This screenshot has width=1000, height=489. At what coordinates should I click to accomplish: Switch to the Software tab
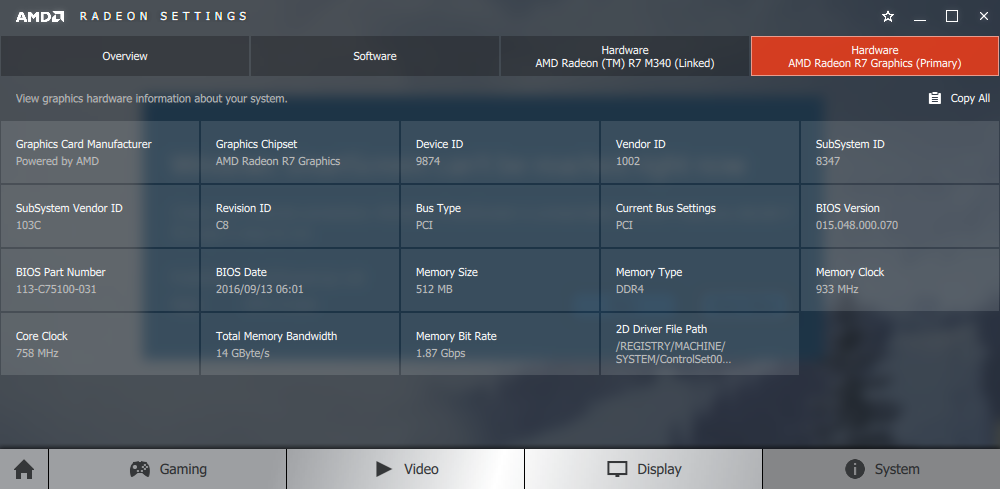point(375,56)
